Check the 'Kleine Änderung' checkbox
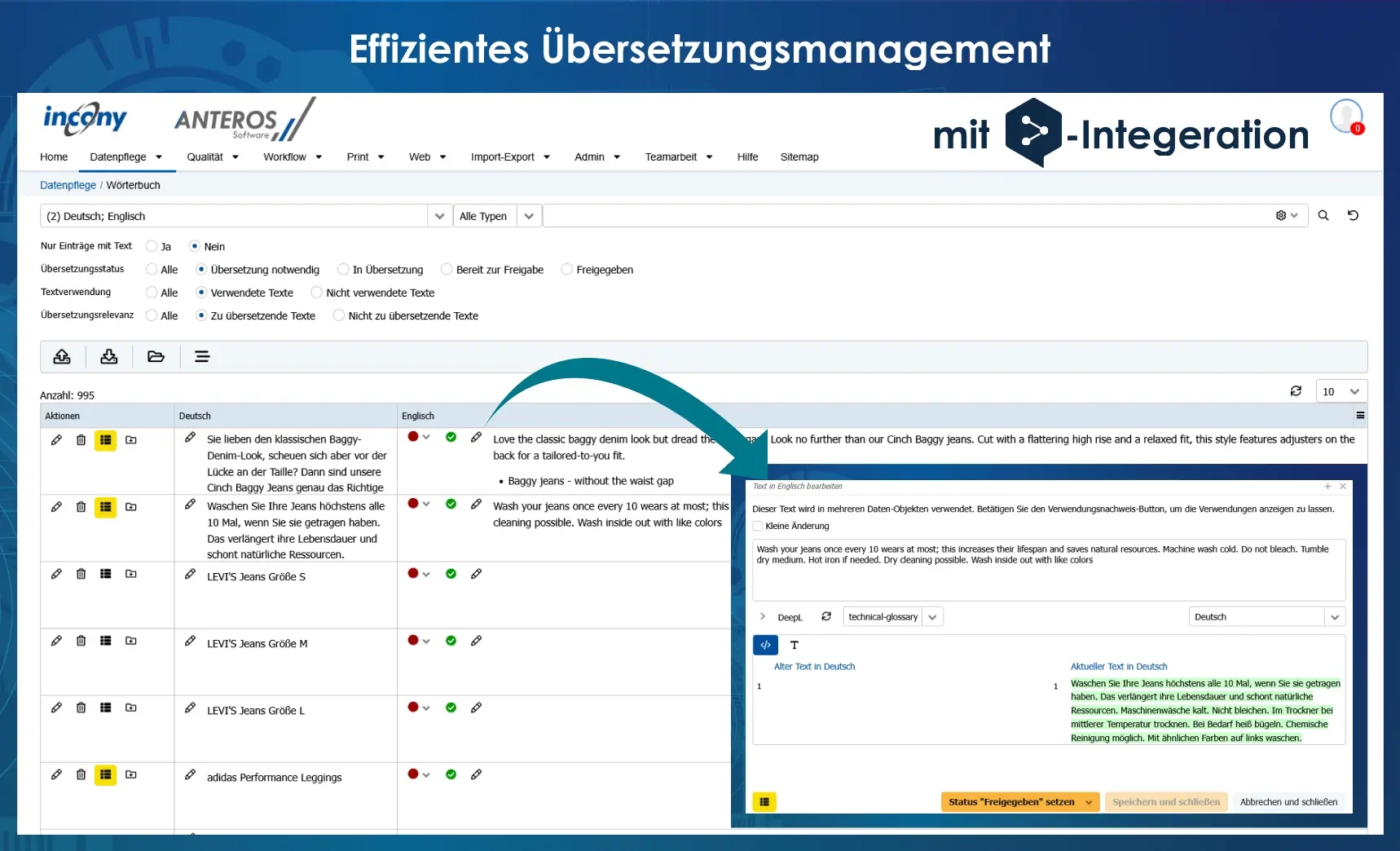This screenshot has height=851, width=1400. click(x=758, y=526)
